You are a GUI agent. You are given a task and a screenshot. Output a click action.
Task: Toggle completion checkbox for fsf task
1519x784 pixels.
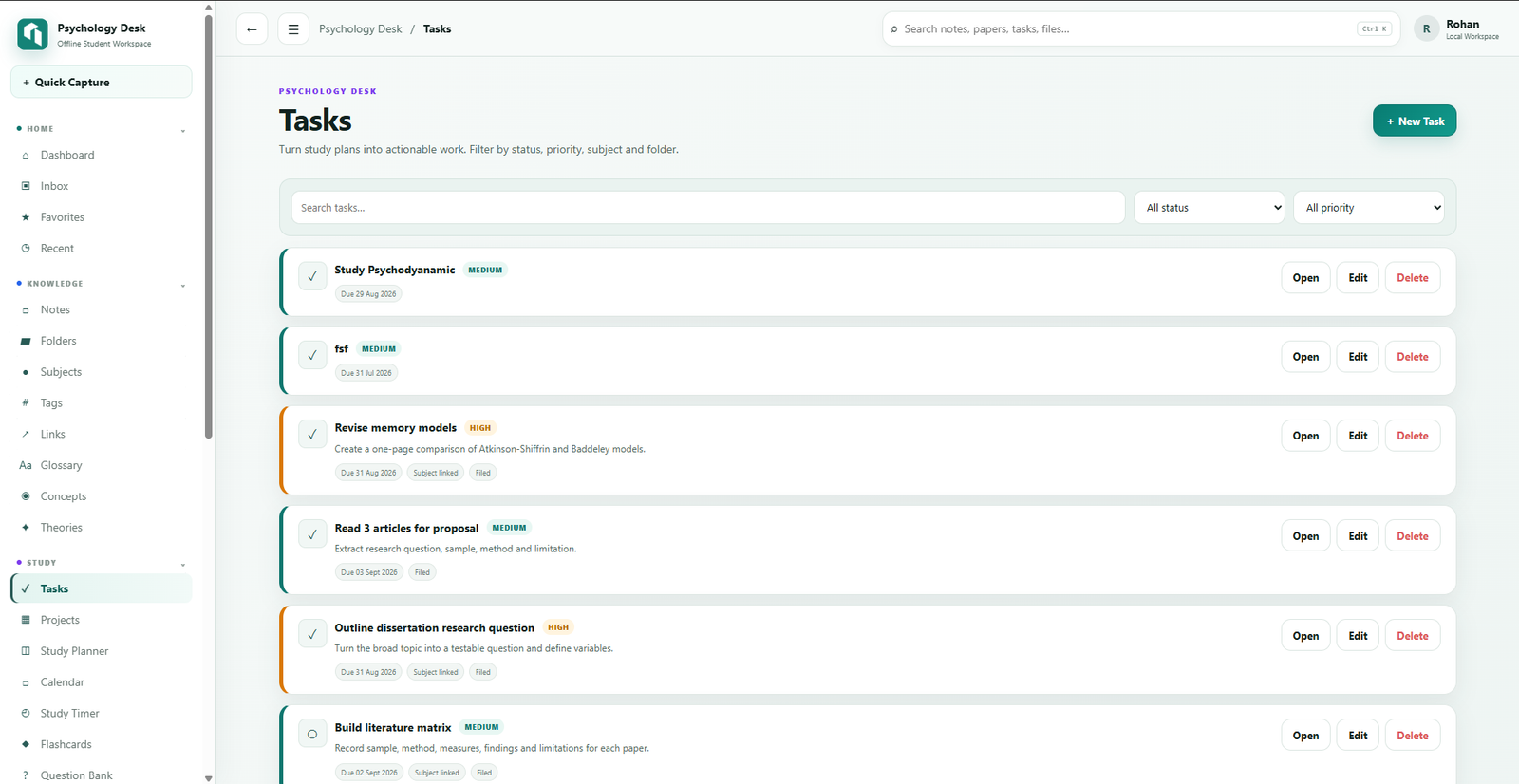[312, 355]
